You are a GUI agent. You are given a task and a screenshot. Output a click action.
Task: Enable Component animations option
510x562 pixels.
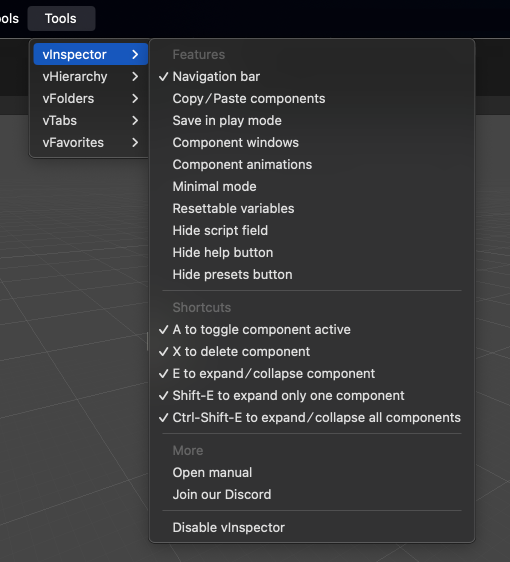coord(312,165)
